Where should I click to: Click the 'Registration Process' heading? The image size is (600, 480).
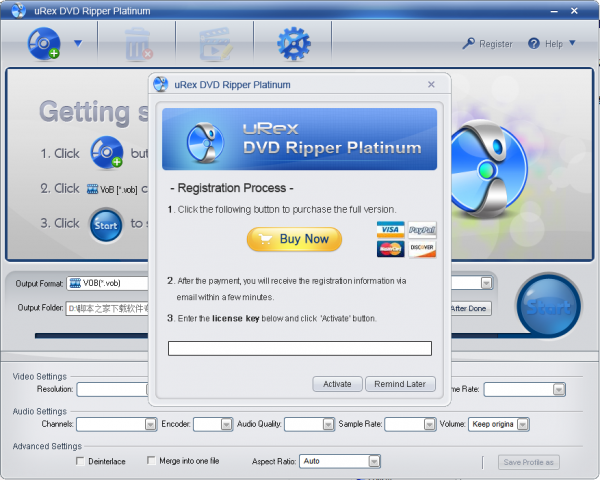pos(232,188)
